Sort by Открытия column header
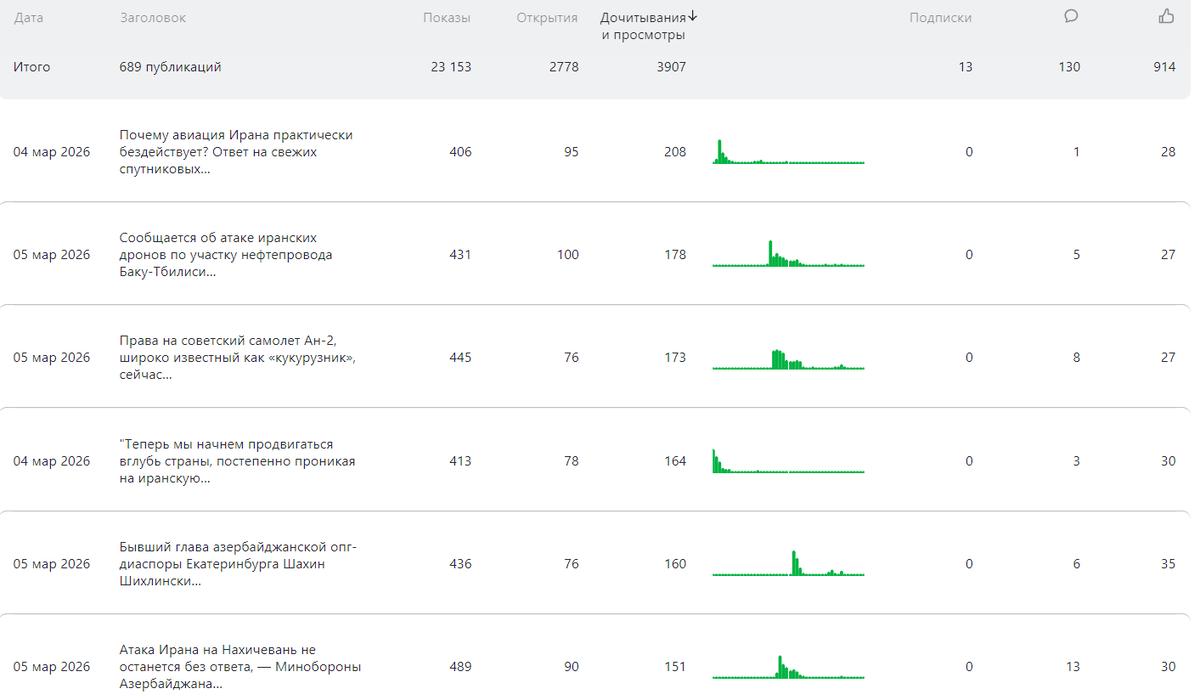The width and height of the screenshot is (1200, 700). (x=547, y=18)
